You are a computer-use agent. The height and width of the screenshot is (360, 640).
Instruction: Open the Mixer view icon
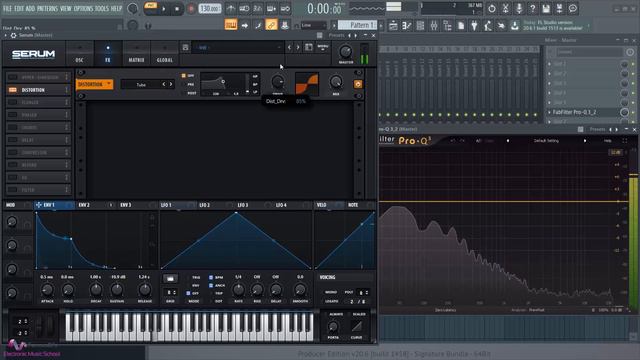434,26
